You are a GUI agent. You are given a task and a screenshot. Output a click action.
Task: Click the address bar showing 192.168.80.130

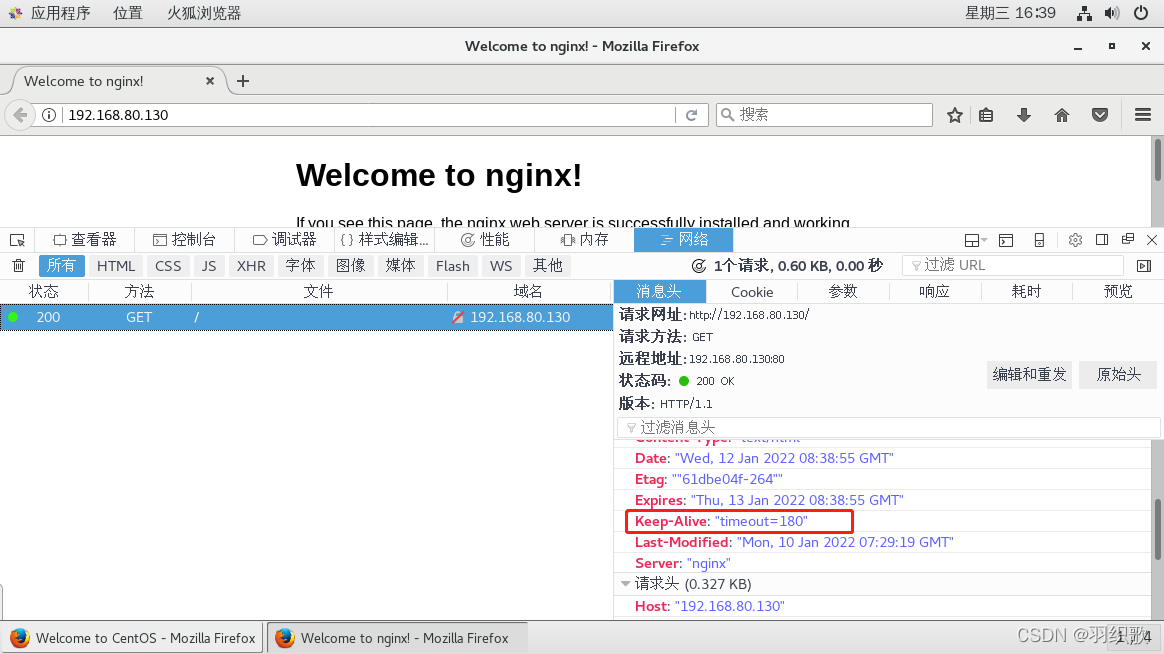(369, 115)
